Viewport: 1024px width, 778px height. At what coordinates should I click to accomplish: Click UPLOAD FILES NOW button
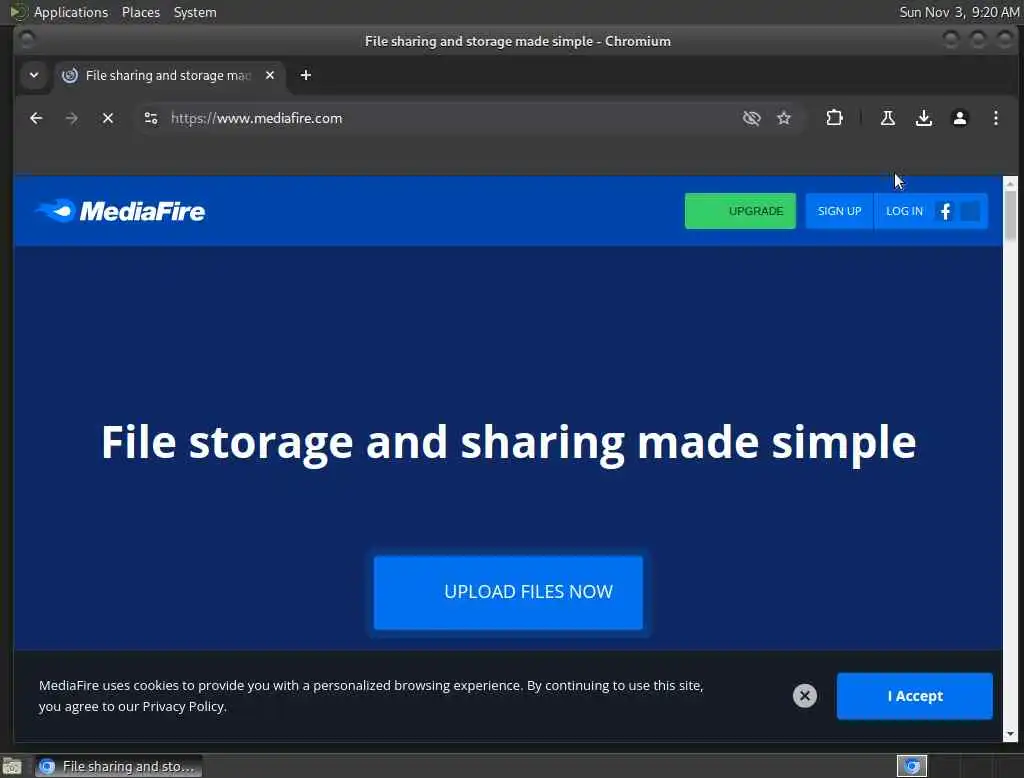508,592
